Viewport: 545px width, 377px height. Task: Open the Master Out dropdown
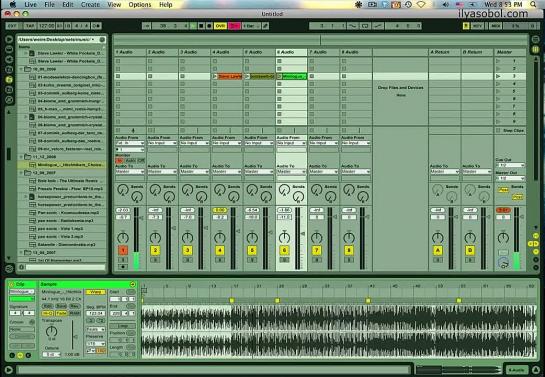coord(510,178)
